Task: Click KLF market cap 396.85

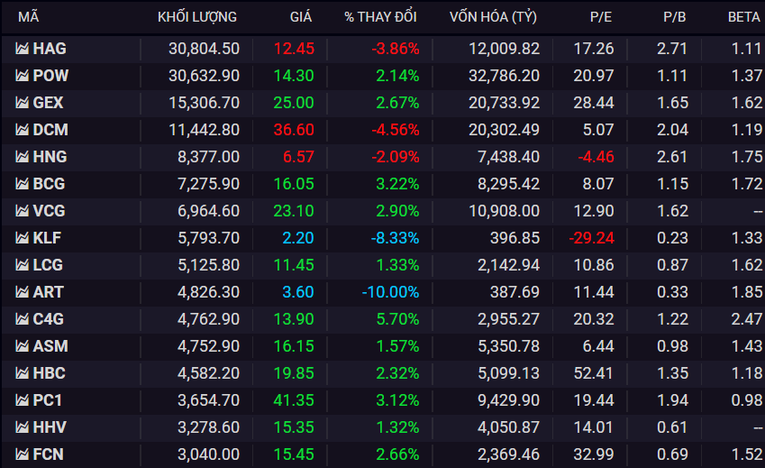Action: pos(515,238)
